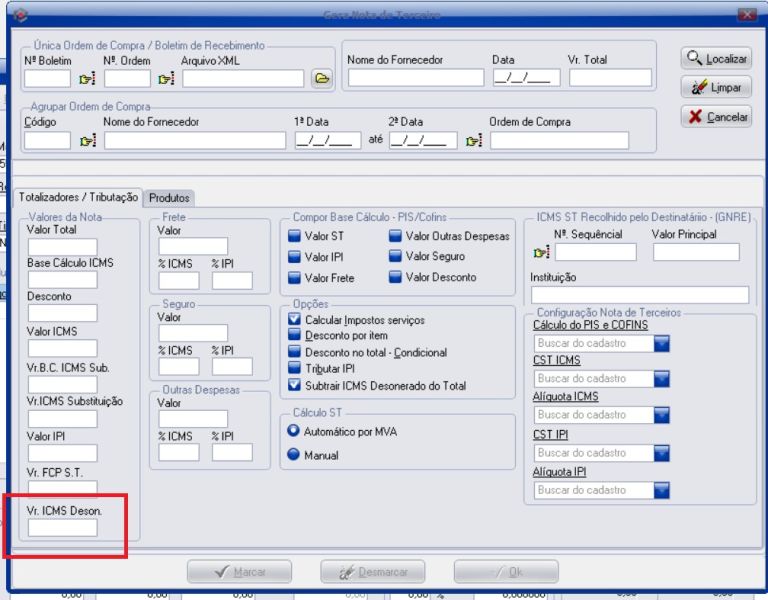Switch to the Produtos tab
This screenshot has height=600, width=768.
click(170, 198)
